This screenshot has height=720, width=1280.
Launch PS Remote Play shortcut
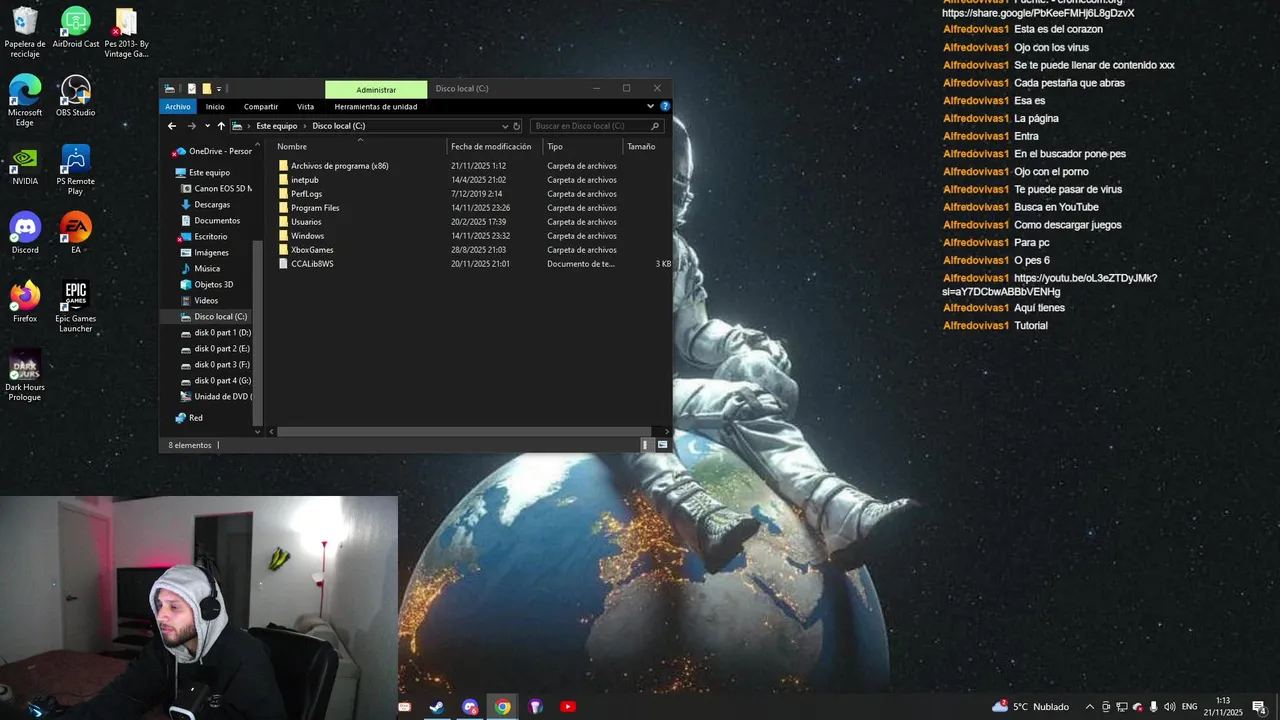point(75,170)
